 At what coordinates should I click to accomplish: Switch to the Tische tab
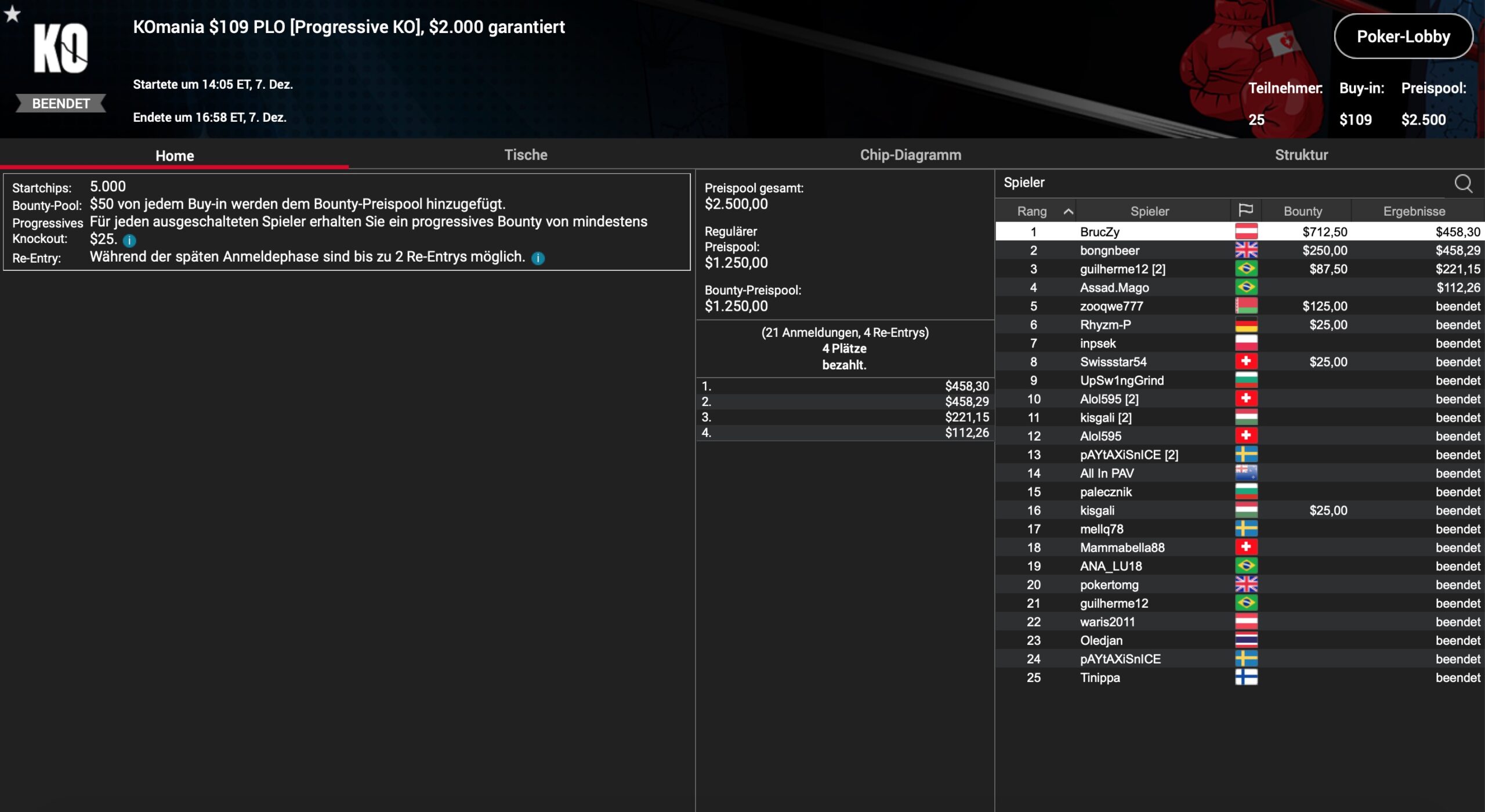coord(526,155)
